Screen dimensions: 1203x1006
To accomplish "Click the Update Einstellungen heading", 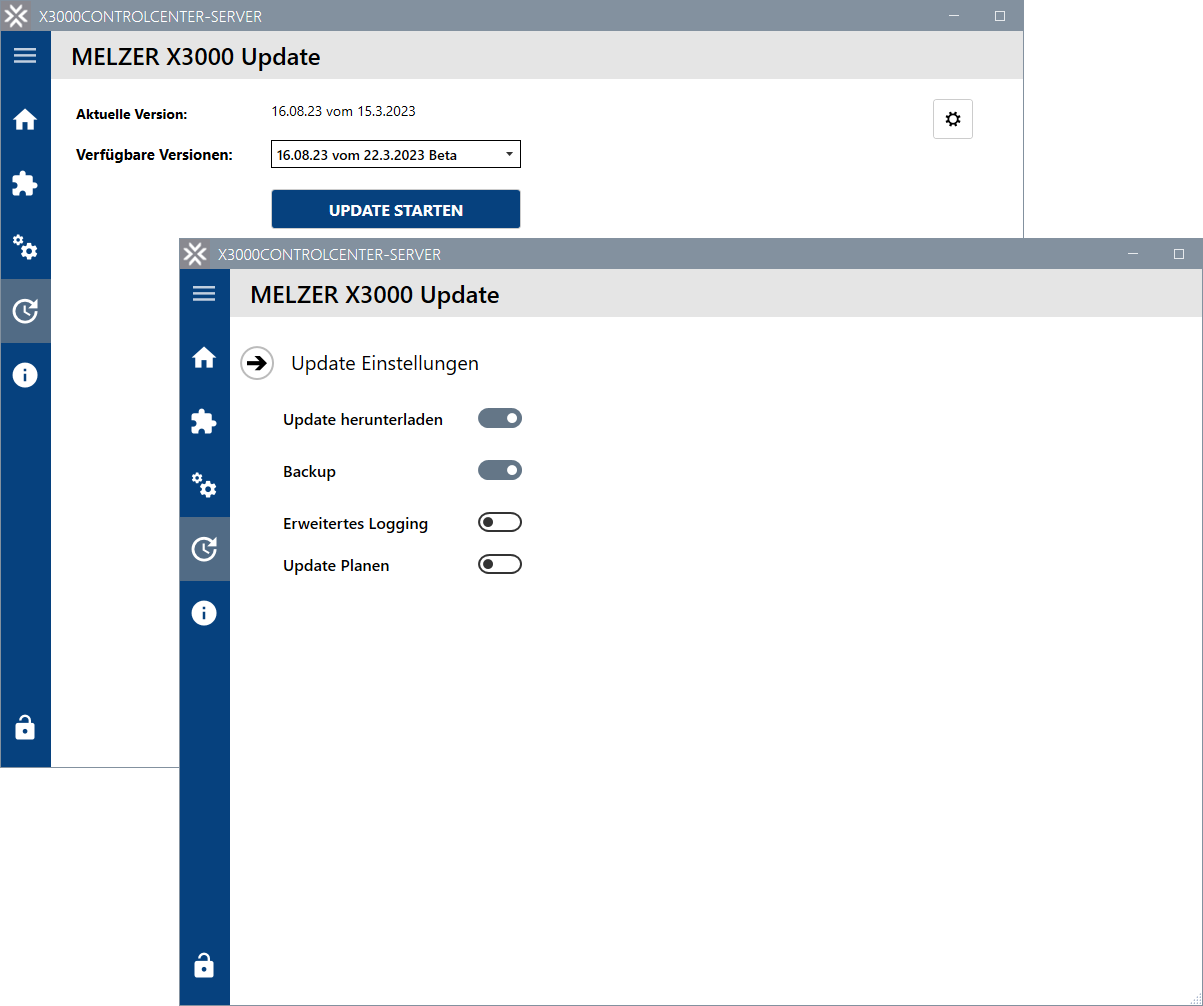I will click(x=385, y=363).
